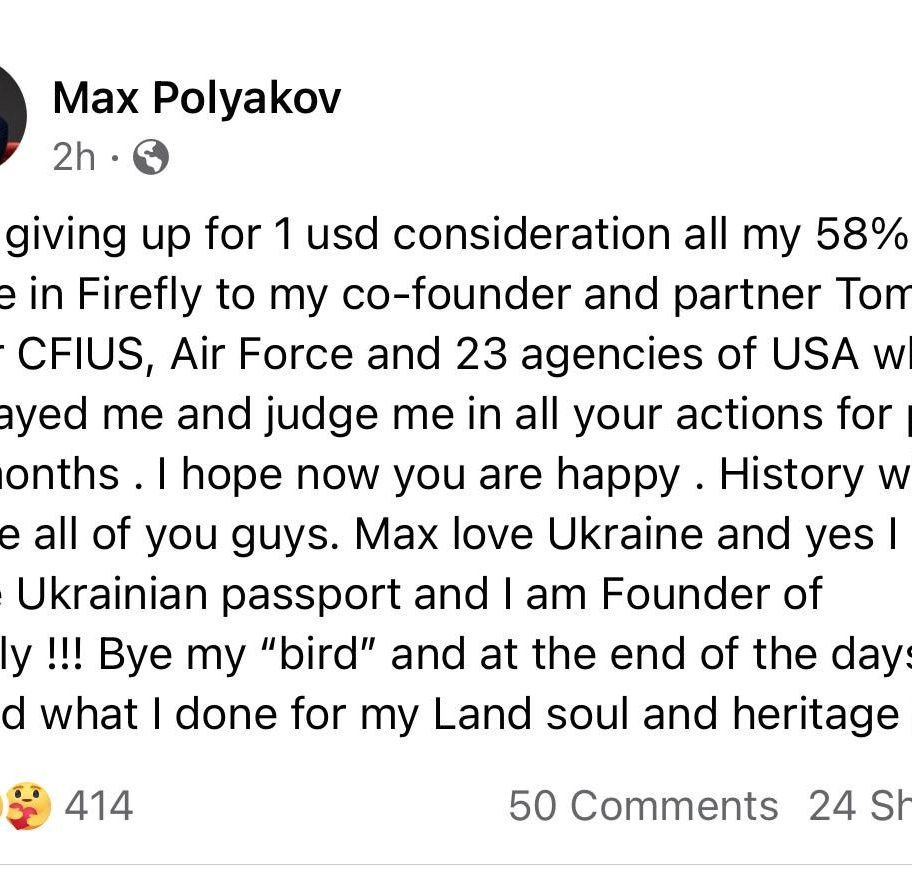
Task: Open the 24 Shares count
Action: point(860,806)
